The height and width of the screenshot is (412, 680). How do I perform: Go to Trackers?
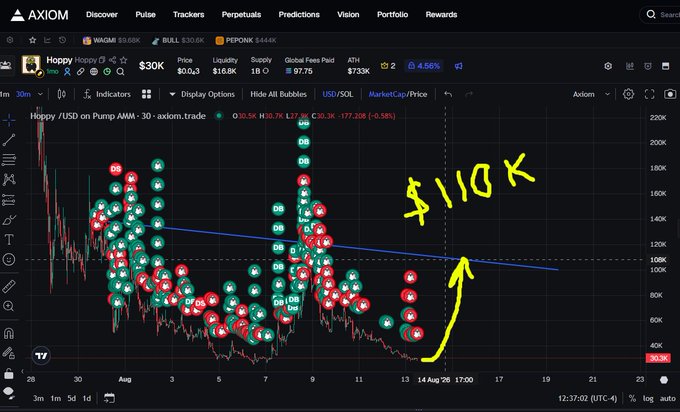tap(188, 14)
